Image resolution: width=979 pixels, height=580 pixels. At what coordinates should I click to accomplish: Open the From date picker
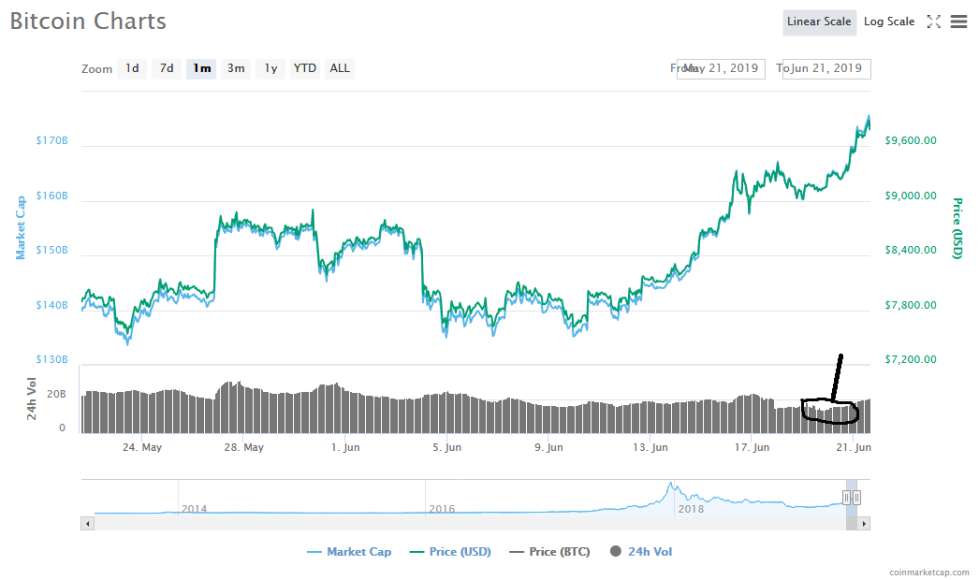point(721,68)
